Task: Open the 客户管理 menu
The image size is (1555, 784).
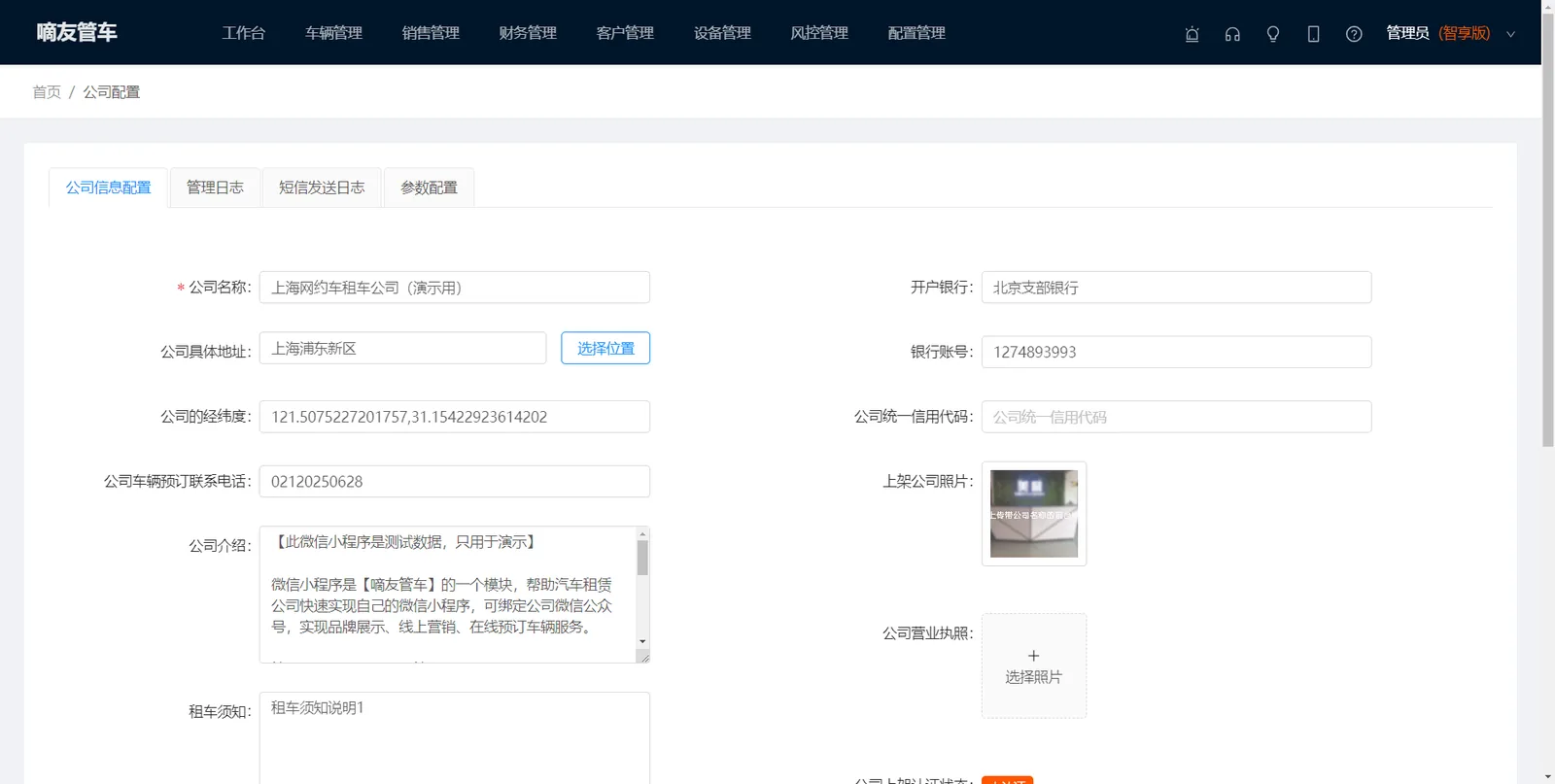Action: click(626, 33)
